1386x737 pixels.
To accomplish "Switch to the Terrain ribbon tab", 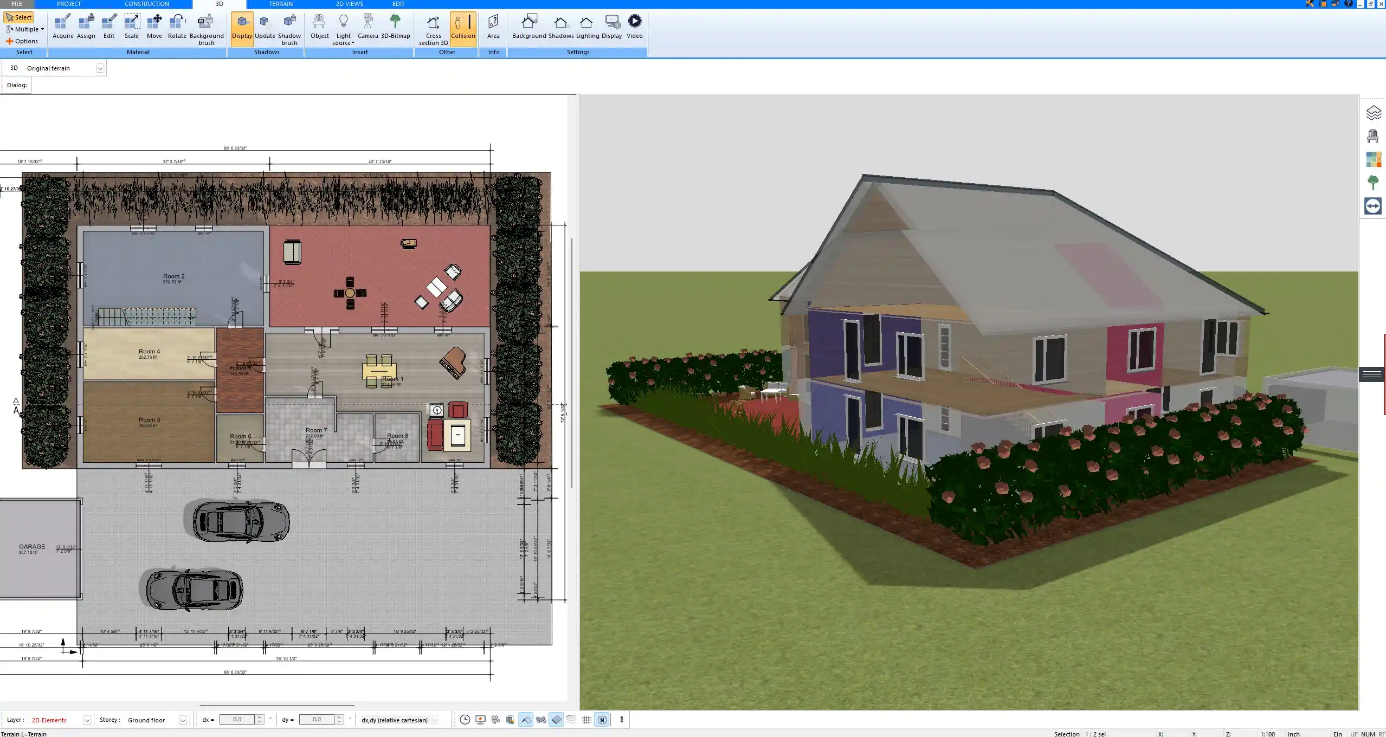I will tap(281, 4).
